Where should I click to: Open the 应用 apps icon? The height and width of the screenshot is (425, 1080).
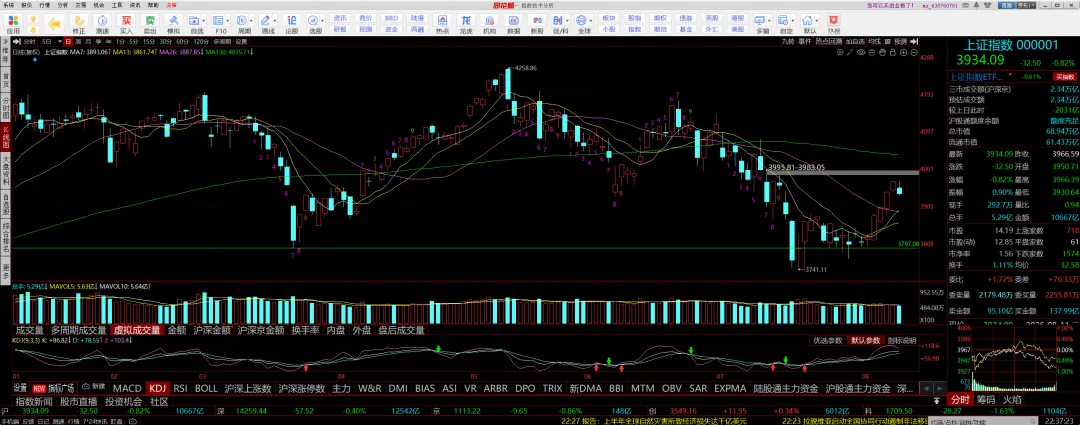(13, 23)
